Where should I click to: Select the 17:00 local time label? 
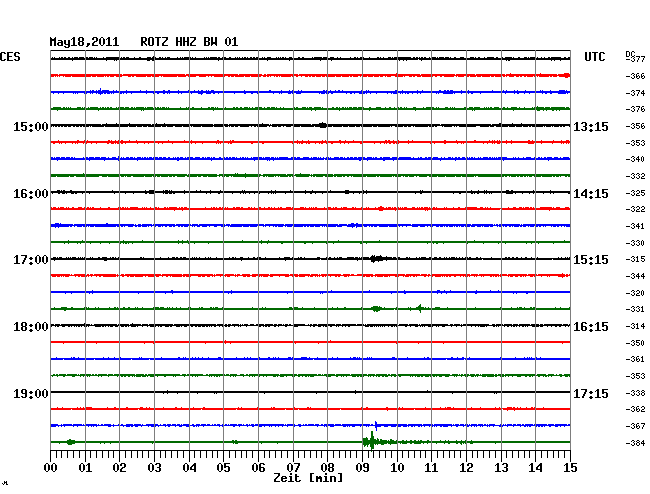[x=31, y=260]
